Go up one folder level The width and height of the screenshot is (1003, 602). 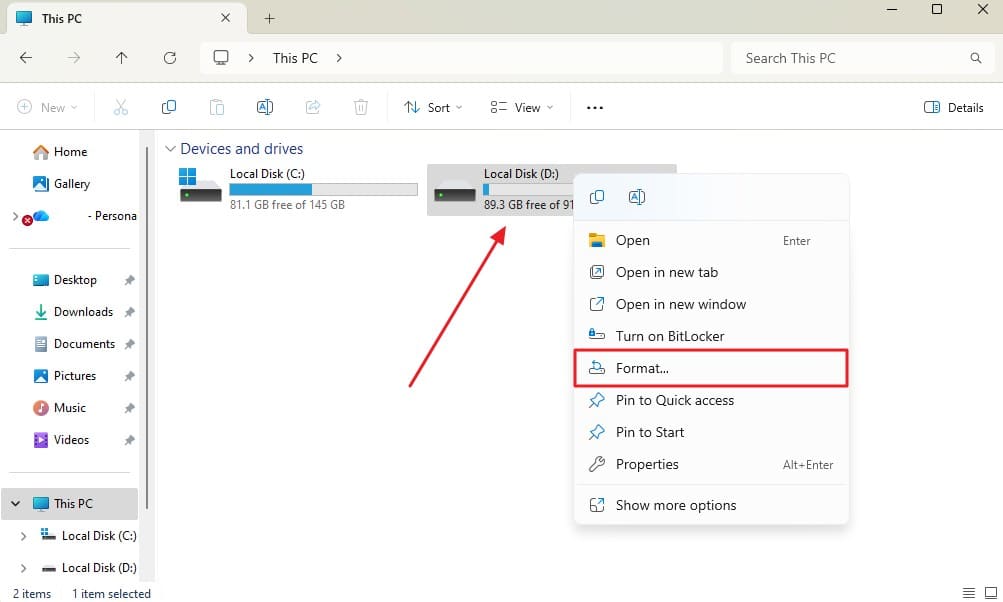[x=122, y=58]
